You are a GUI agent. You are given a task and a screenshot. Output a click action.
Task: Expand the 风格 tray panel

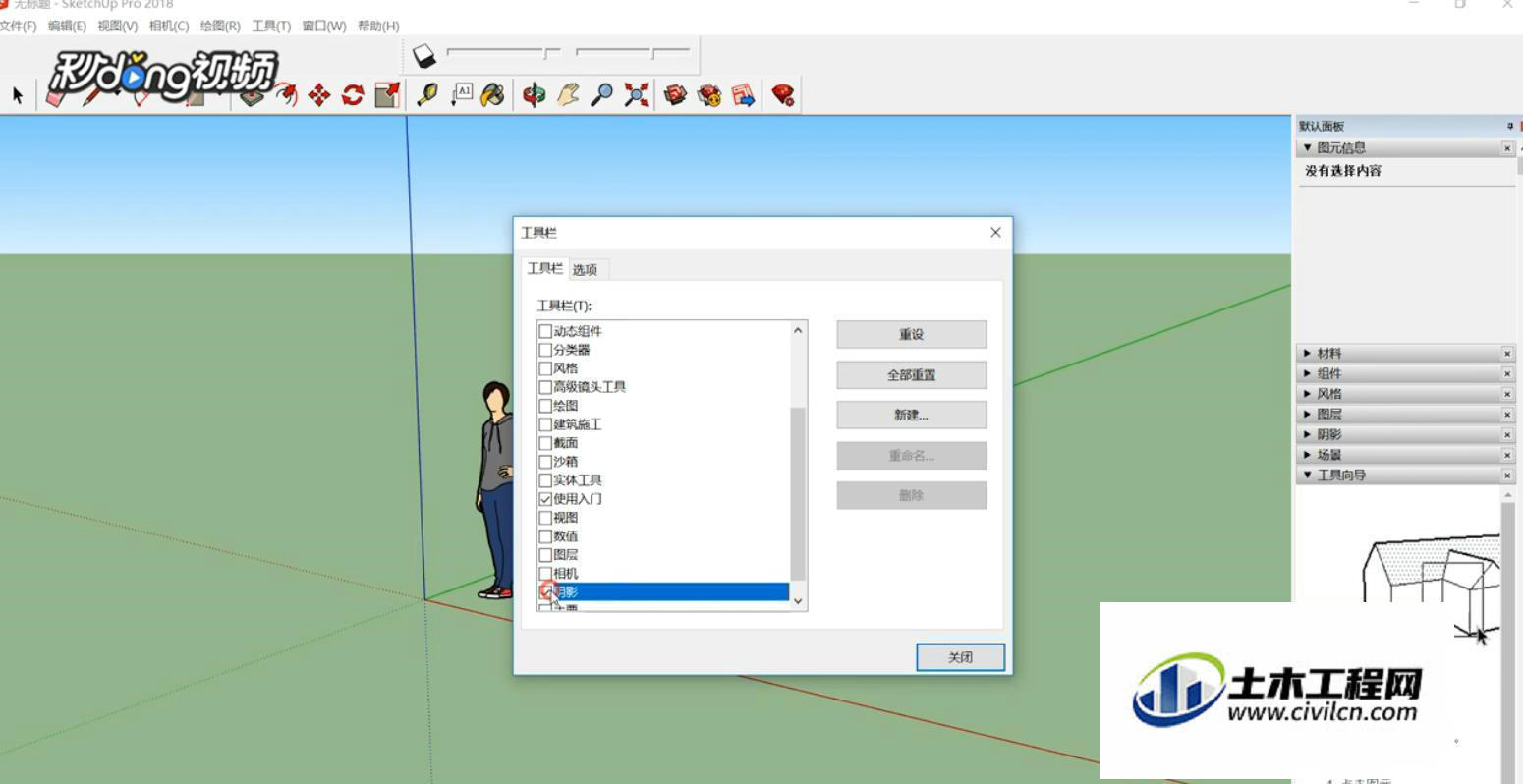pyautogui.click(x=1307, y=394)
